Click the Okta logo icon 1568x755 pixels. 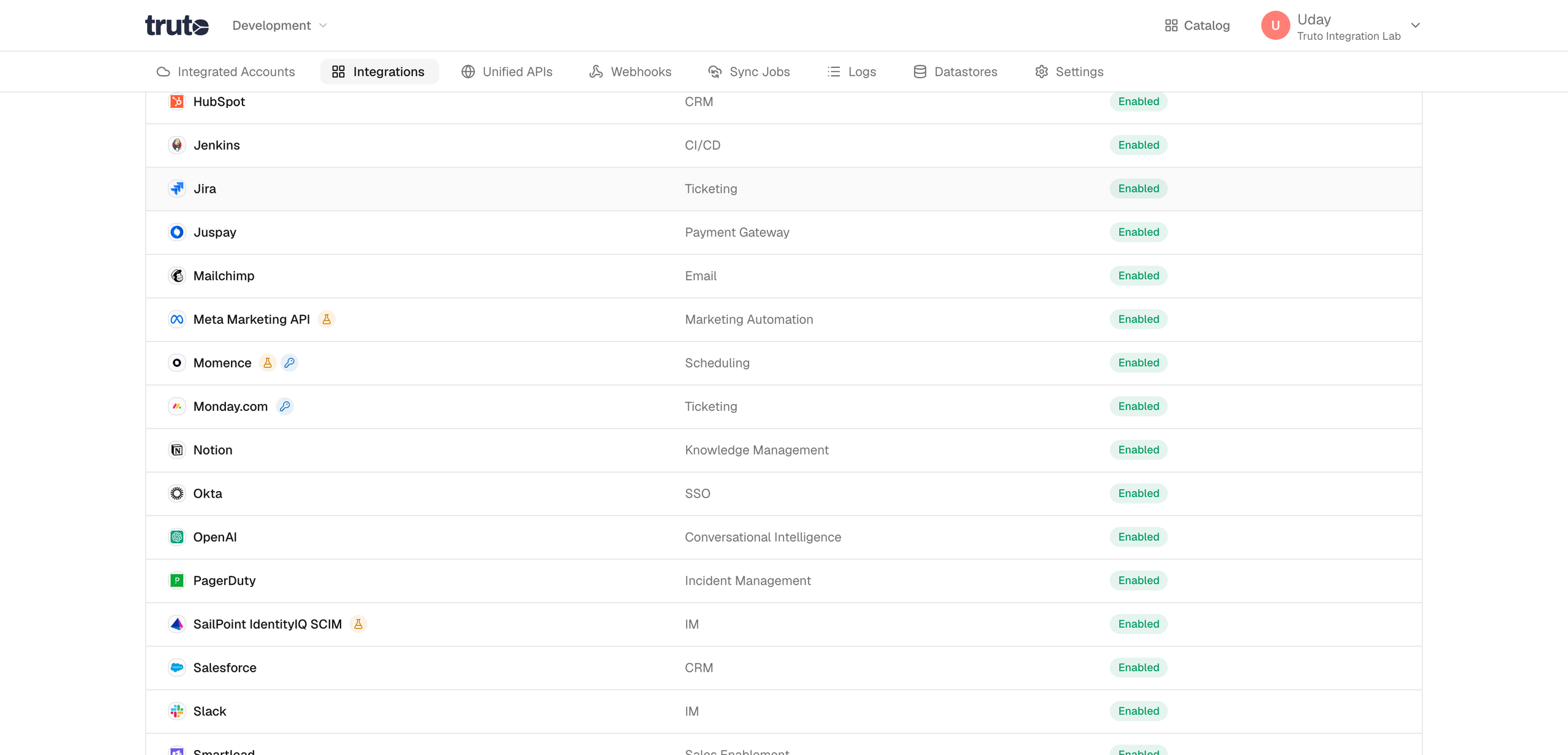click(177, 494)
